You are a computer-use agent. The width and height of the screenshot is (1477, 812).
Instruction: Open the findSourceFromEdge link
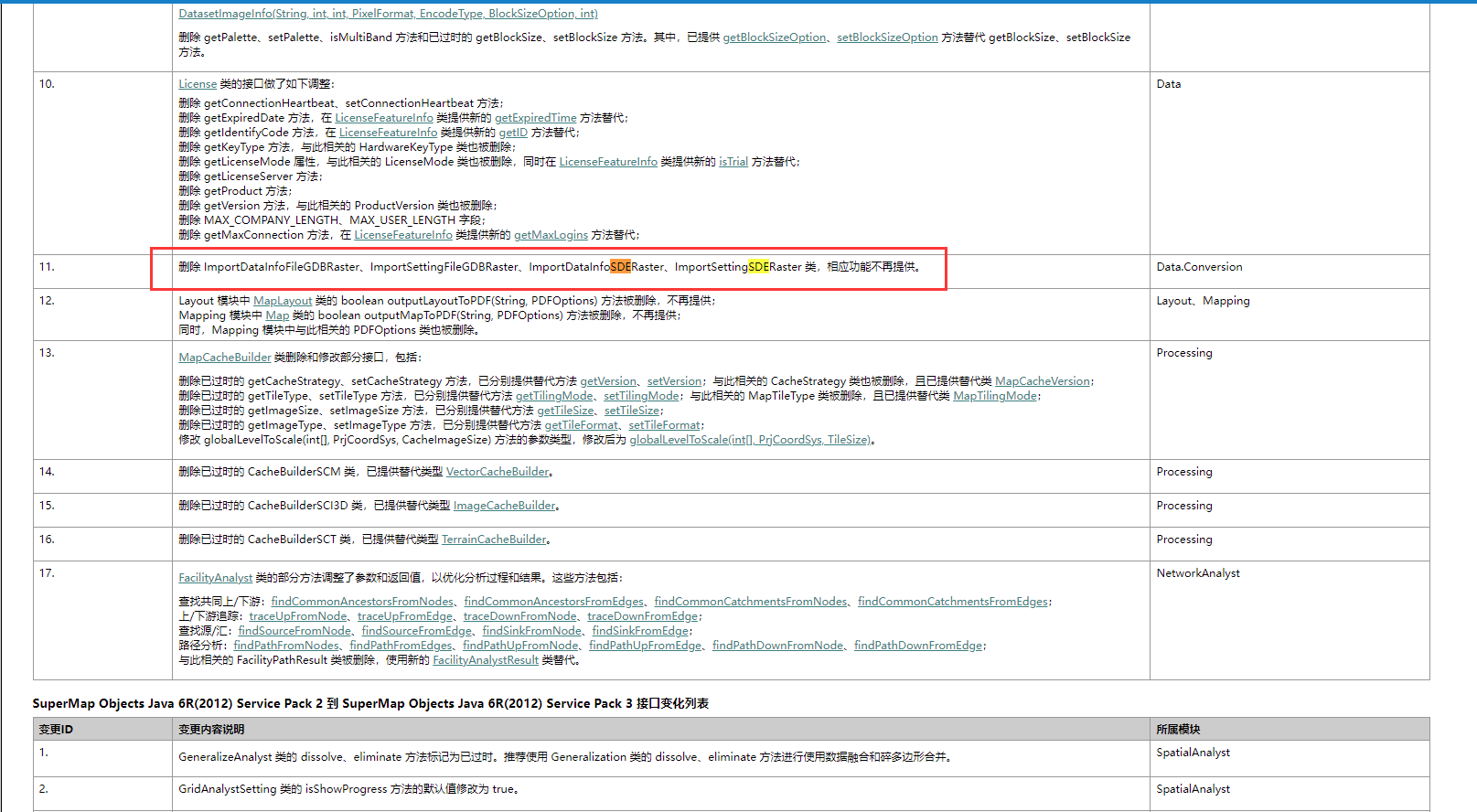(x=417, y=631)
